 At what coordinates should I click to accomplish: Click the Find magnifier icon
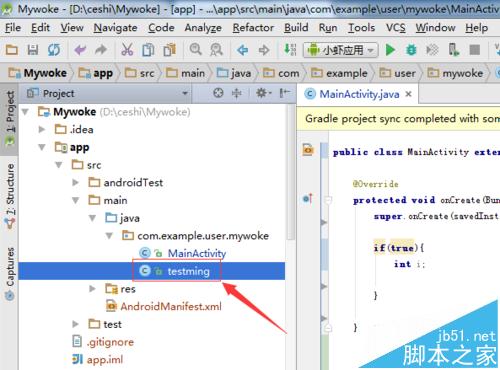pyautogui.click(x=196, y=50)
